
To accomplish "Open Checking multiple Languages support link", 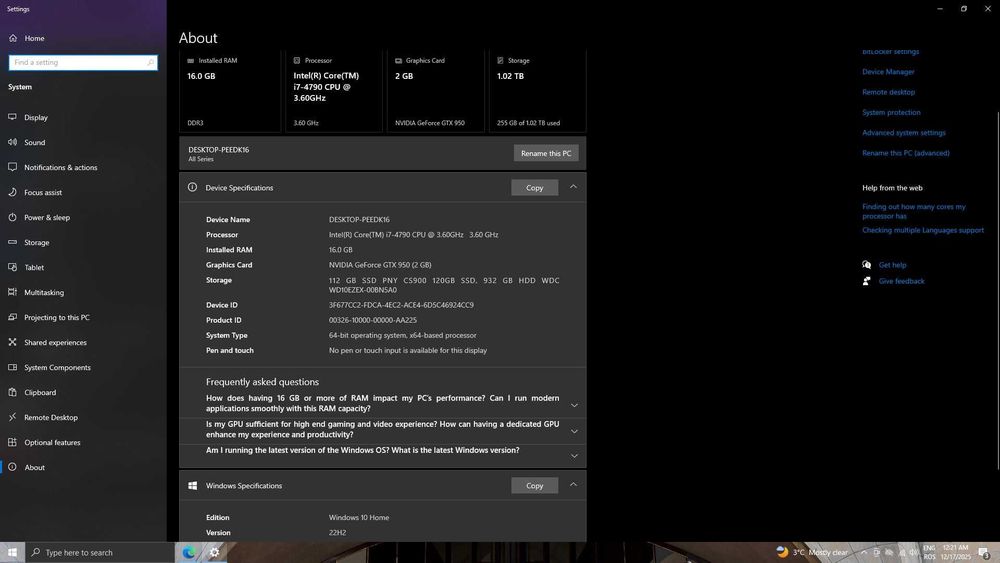I will [x=923, y=230].
